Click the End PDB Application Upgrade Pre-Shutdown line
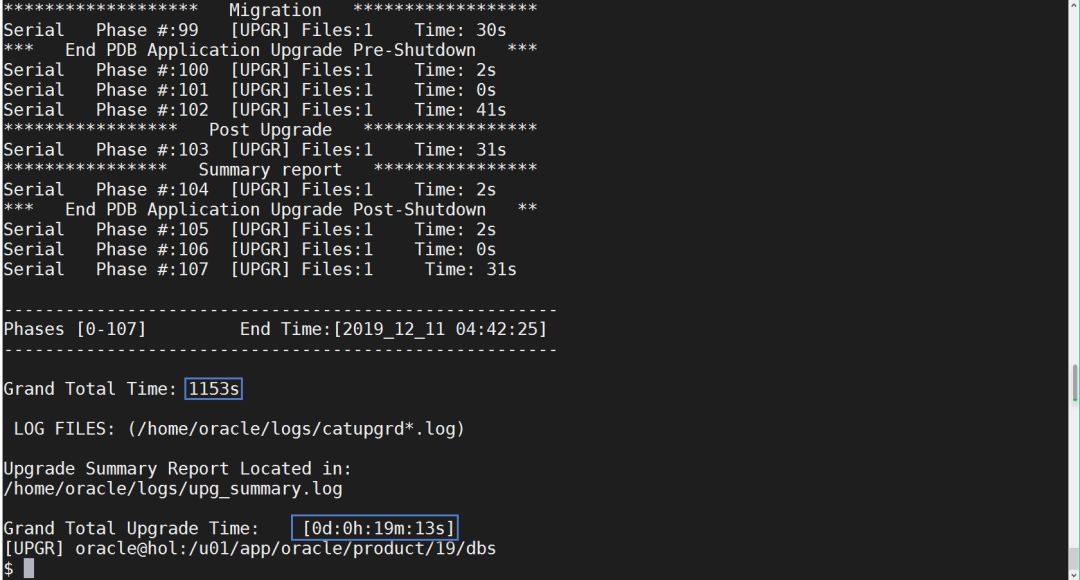Image resolution: width=1080 pixels, height=580 pixels. 270,50
